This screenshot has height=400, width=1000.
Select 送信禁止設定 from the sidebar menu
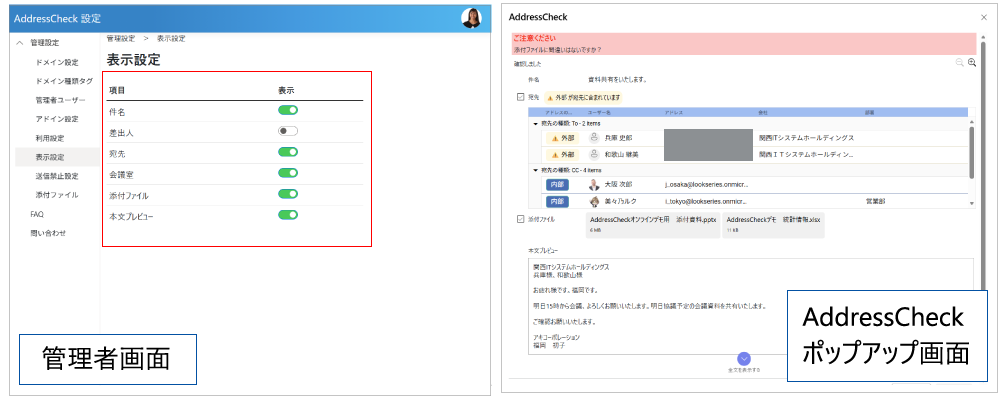click(x=56, y=176)
